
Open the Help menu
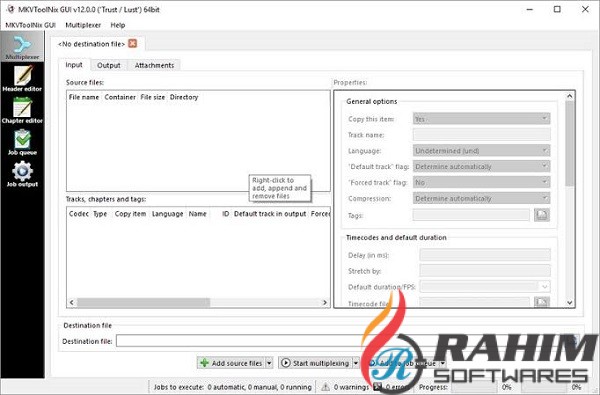click(117, 25)
